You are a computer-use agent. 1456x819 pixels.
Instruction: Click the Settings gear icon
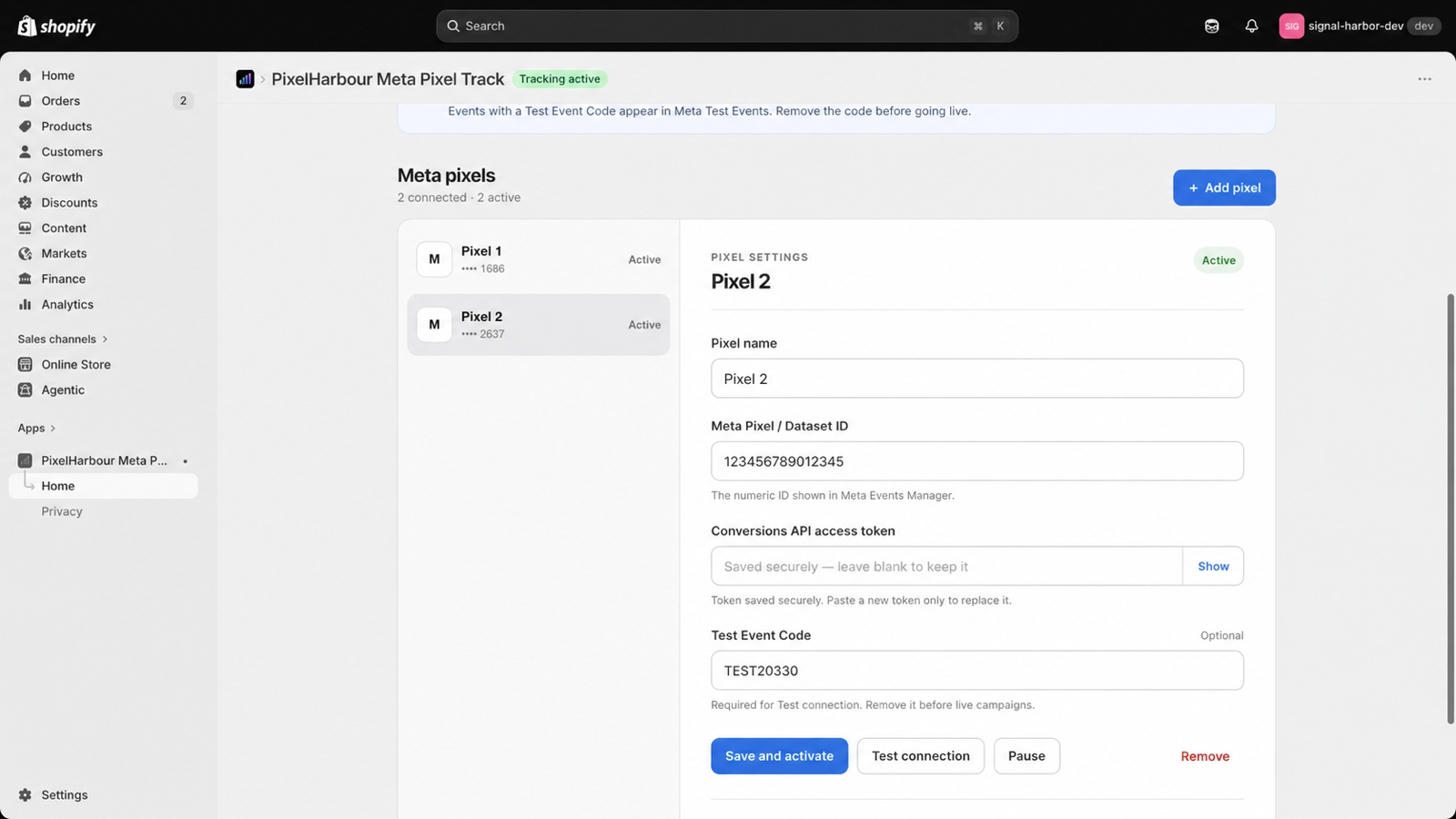click(x=25, y=795)
